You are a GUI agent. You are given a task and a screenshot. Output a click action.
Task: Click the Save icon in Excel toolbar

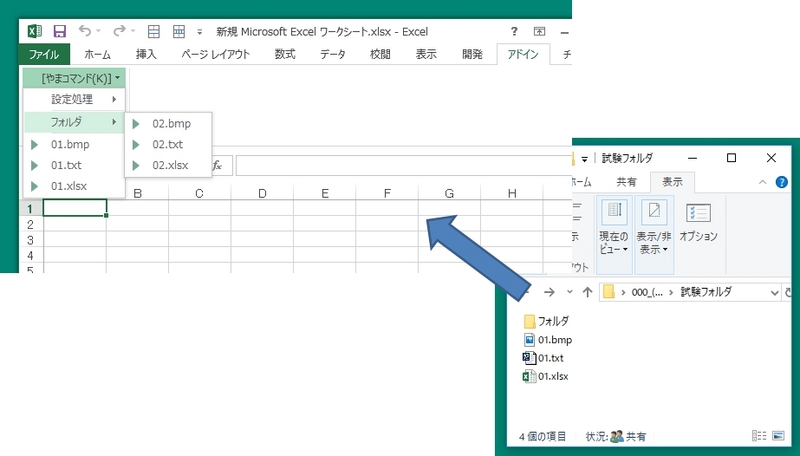click(59, 32)
